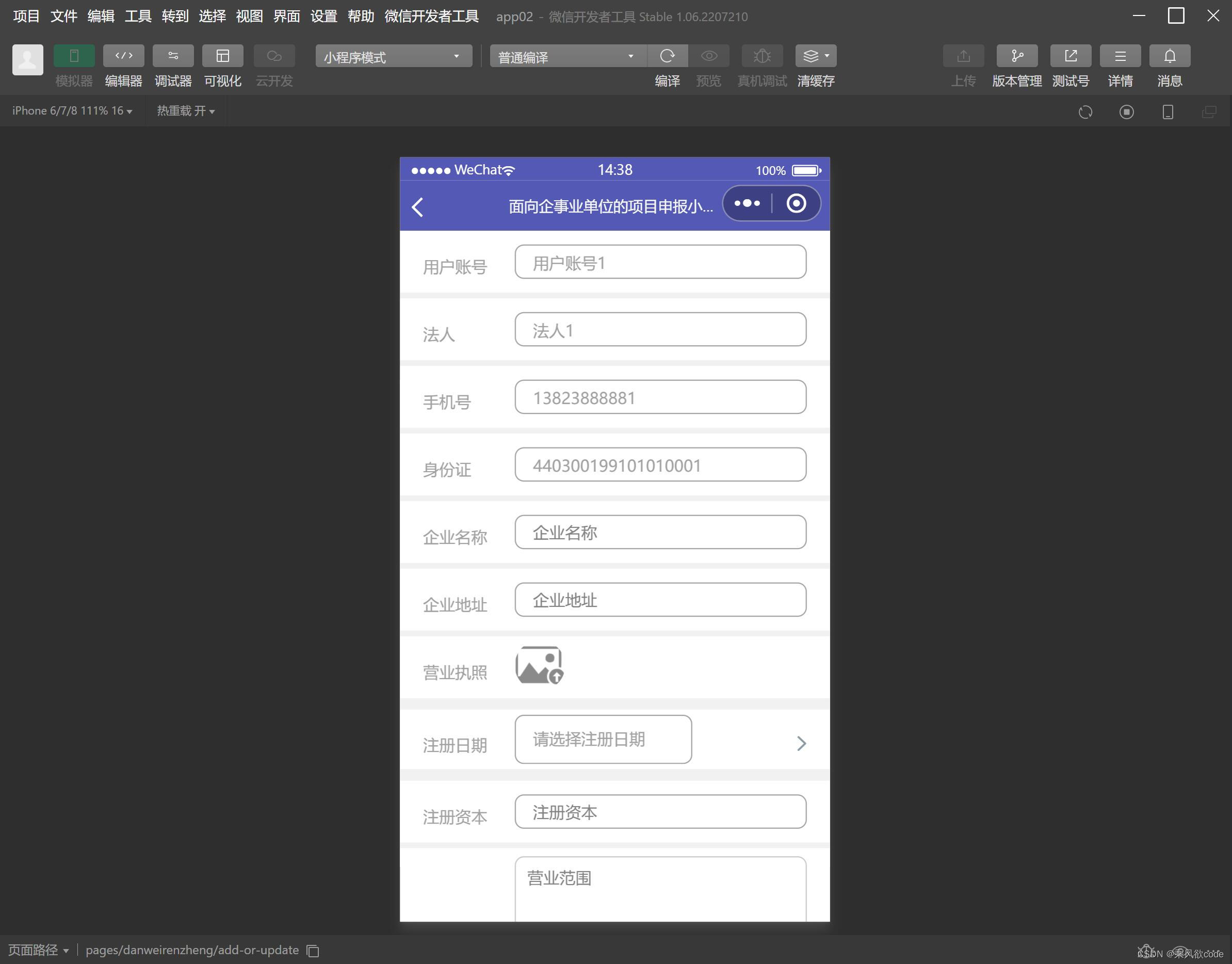Click the business license image upload icon

[x=539, y=665]
